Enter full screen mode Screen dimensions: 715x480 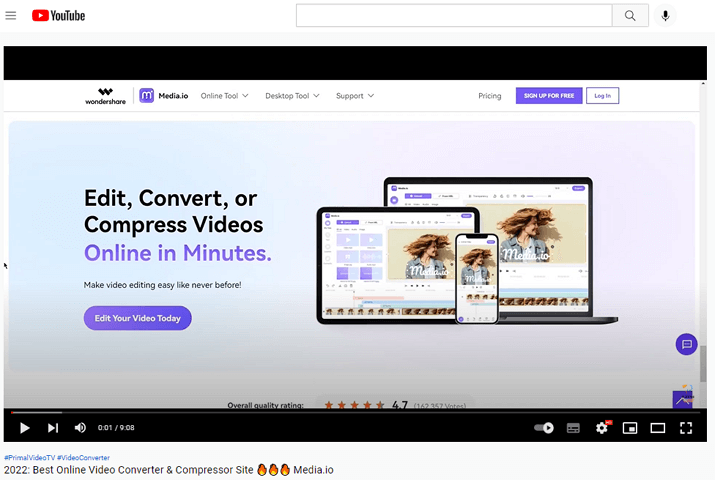pyautogui.click(x=686, y=428)
